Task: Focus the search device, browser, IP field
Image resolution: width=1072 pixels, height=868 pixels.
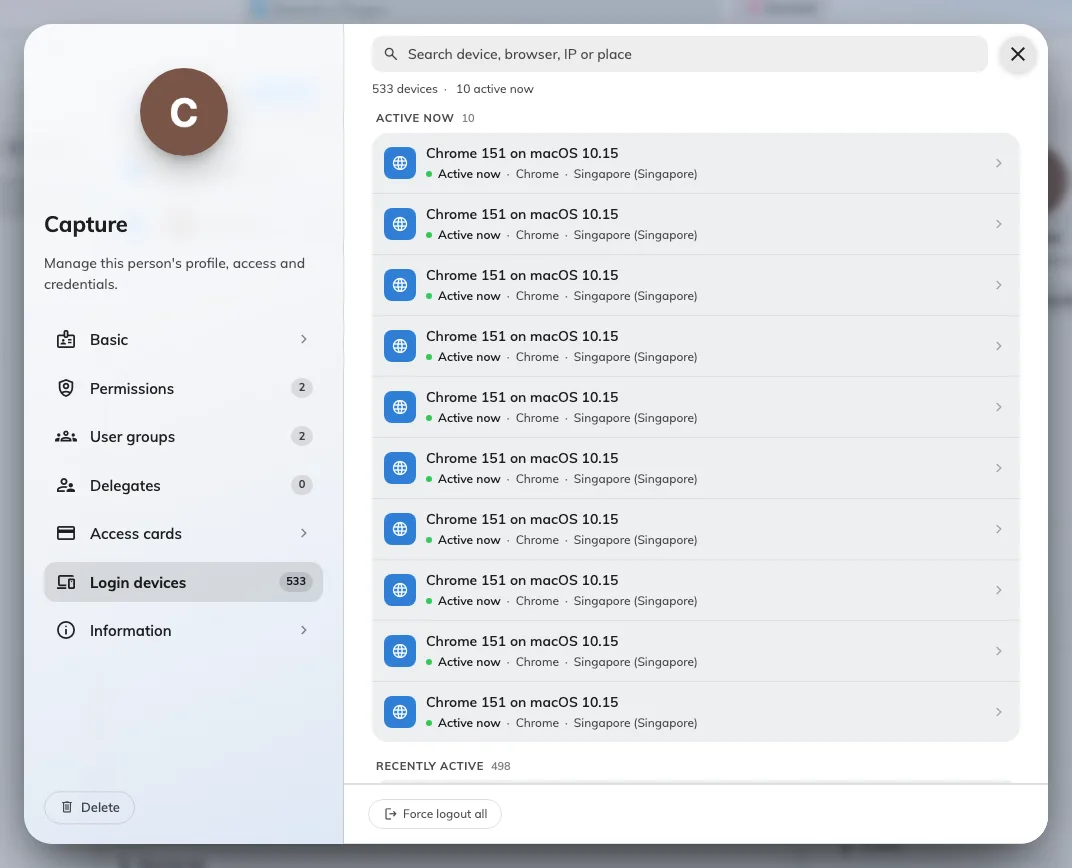Action: (680, 54)
